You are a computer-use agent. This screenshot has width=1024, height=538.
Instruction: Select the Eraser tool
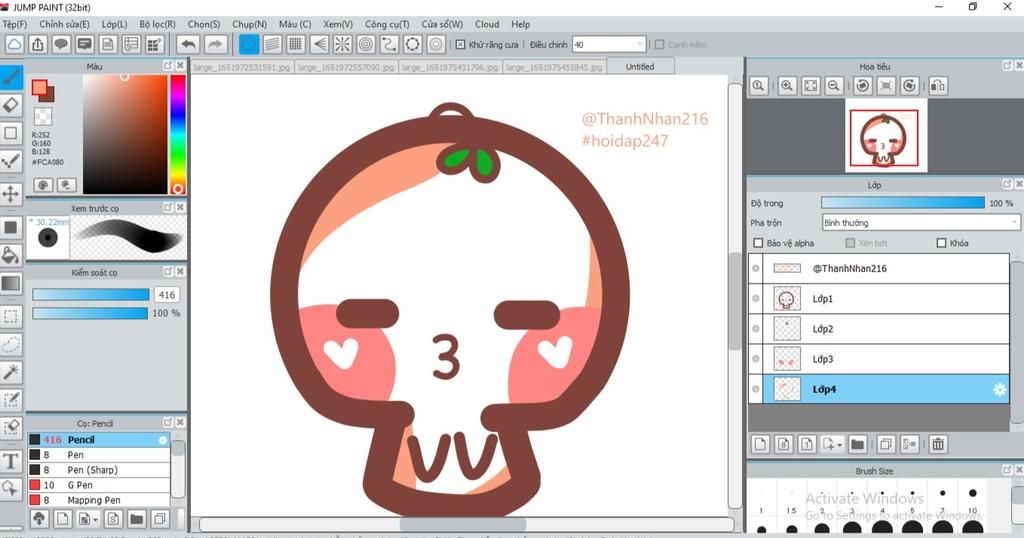tap(11, 105)
